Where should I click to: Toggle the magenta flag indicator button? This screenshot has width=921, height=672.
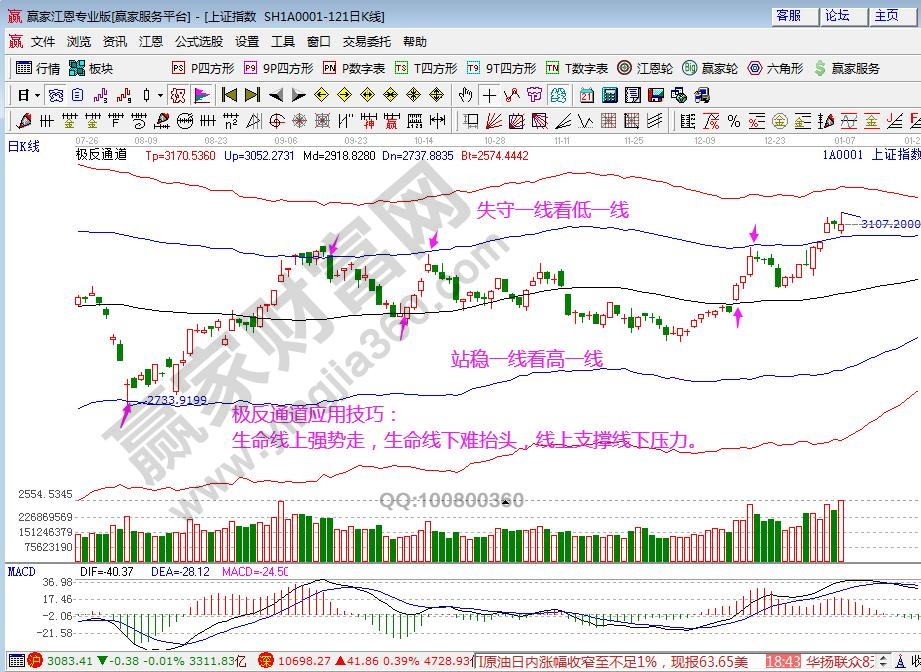click(x=201, y=95)
